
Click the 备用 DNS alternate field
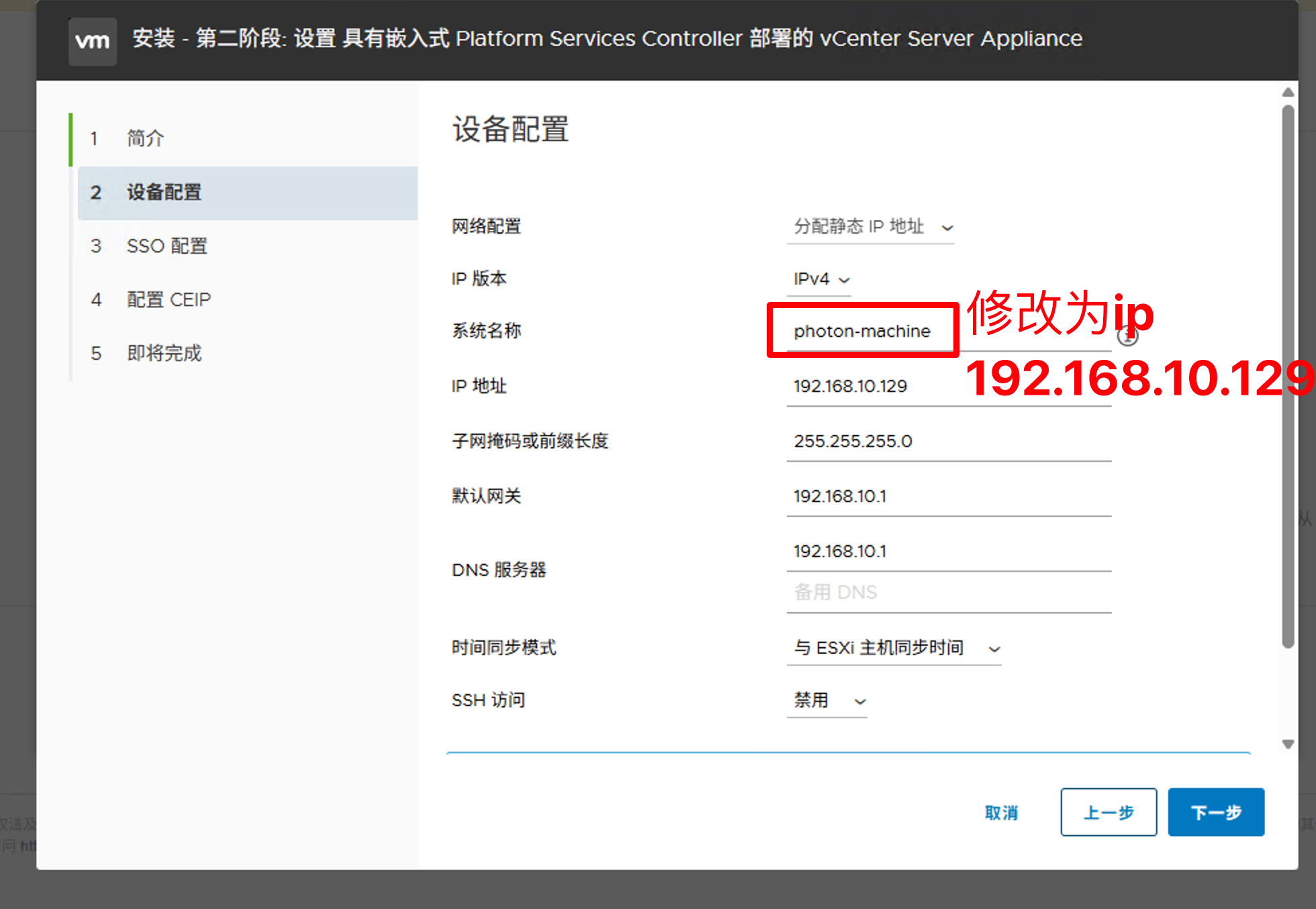pos(949,593)
